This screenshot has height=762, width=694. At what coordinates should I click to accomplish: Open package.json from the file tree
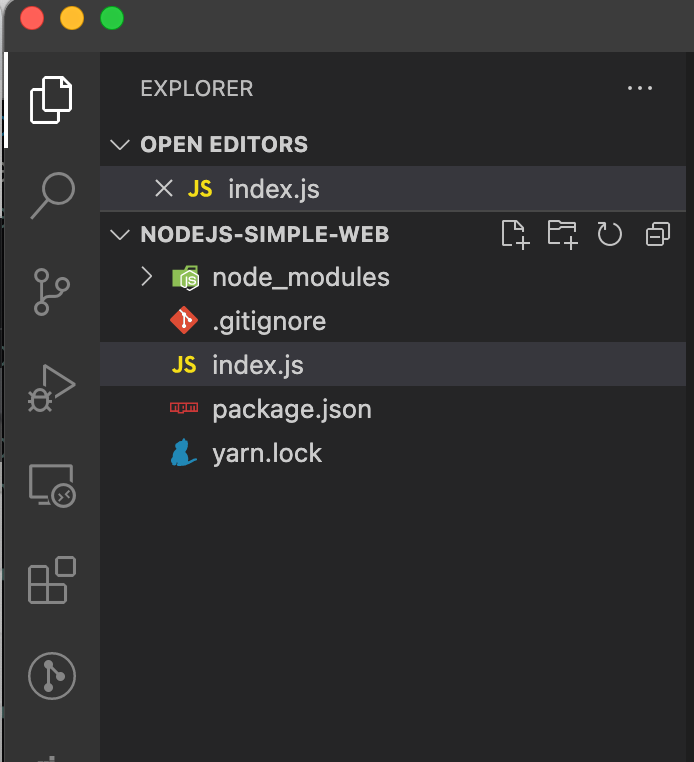click(x=291, y=409)
